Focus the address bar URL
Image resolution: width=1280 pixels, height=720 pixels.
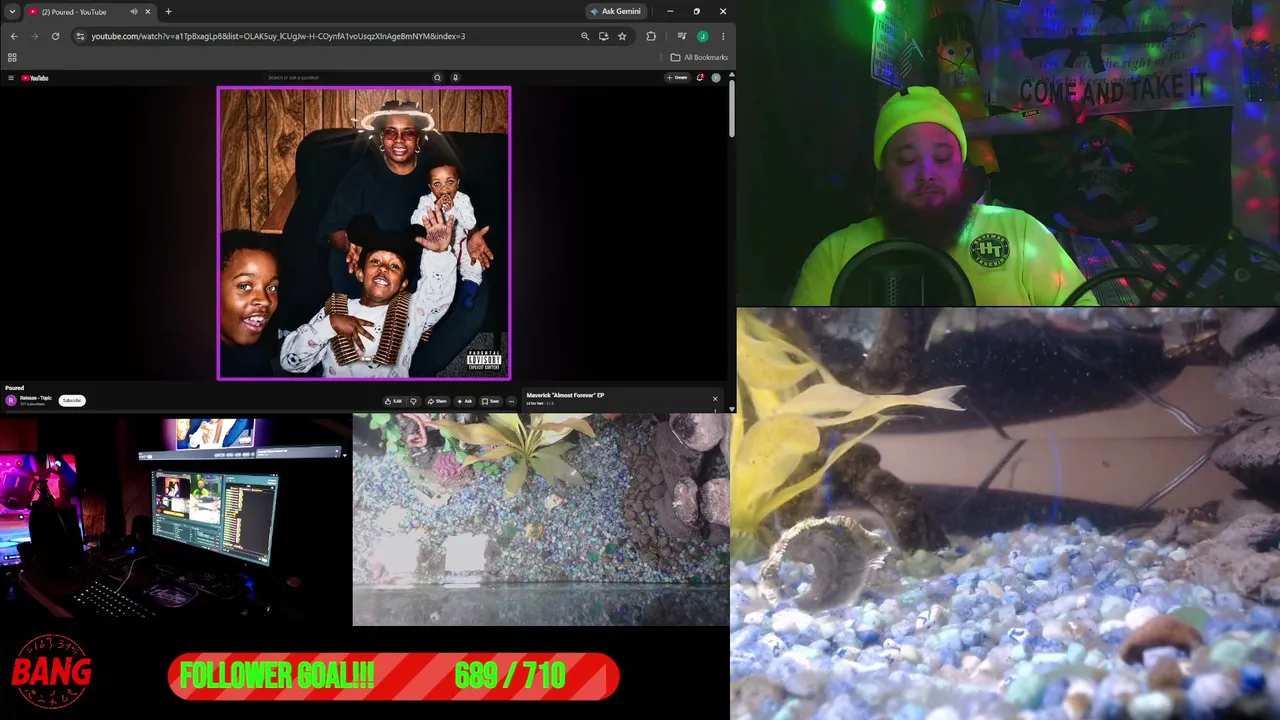pos(278,36)
